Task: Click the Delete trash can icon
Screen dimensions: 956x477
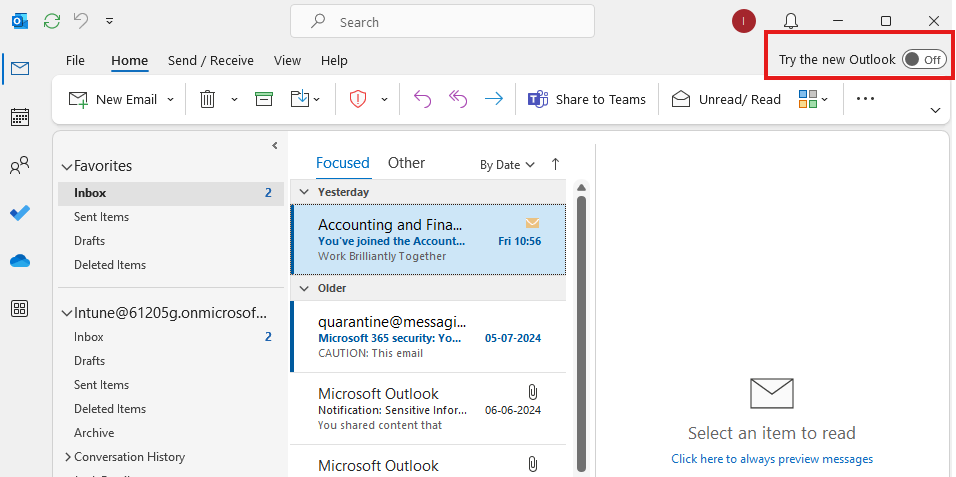Action: point(207,99)
